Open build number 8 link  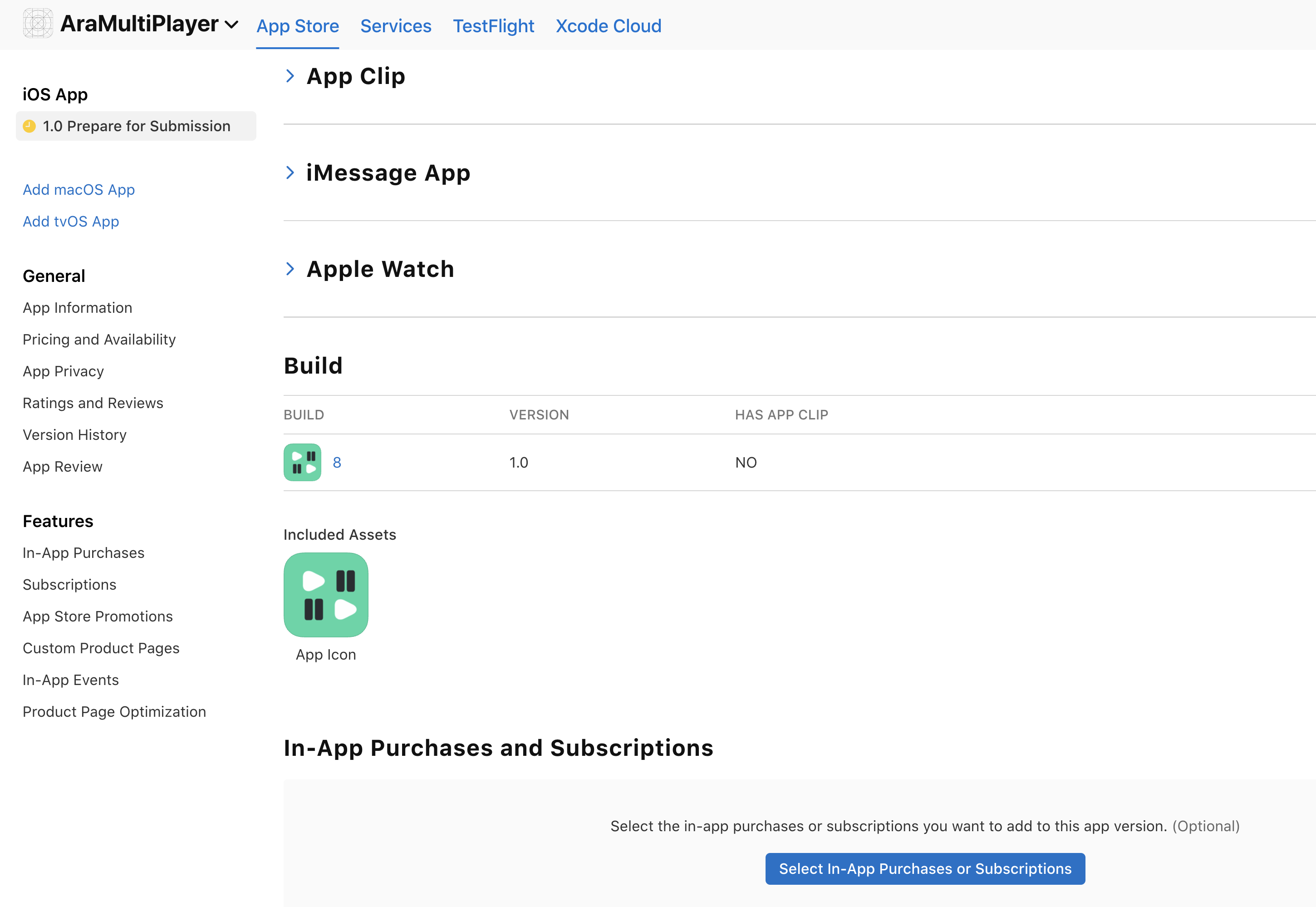pos(337,463)
